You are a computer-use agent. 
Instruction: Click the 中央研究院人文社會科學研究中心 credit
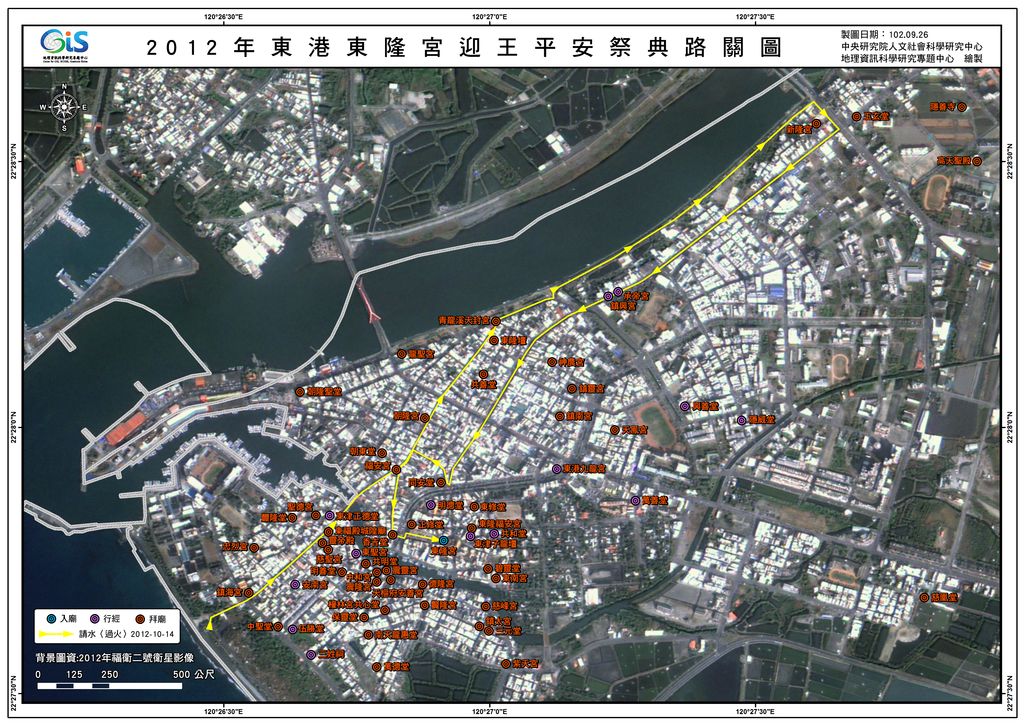click(911, 46)
